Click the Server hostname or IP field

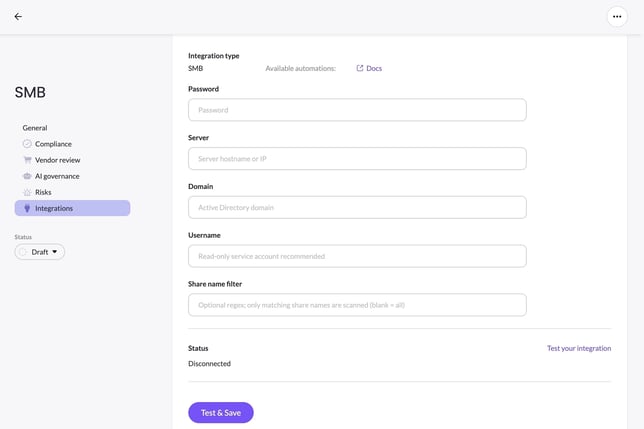click(x=357, y=158)
